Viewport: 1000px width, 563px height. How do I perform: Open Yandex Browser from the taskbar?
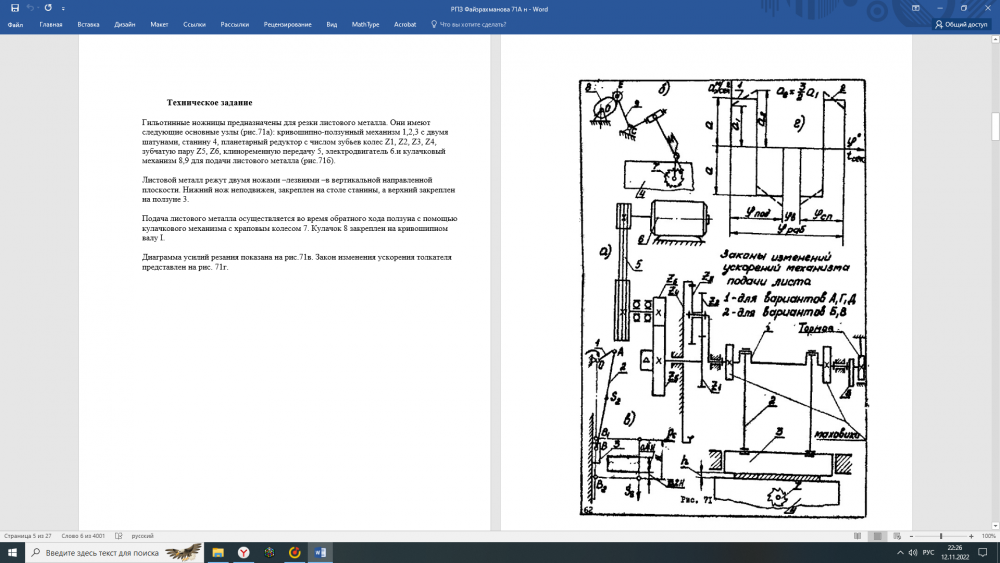click(x=244, y=552)
